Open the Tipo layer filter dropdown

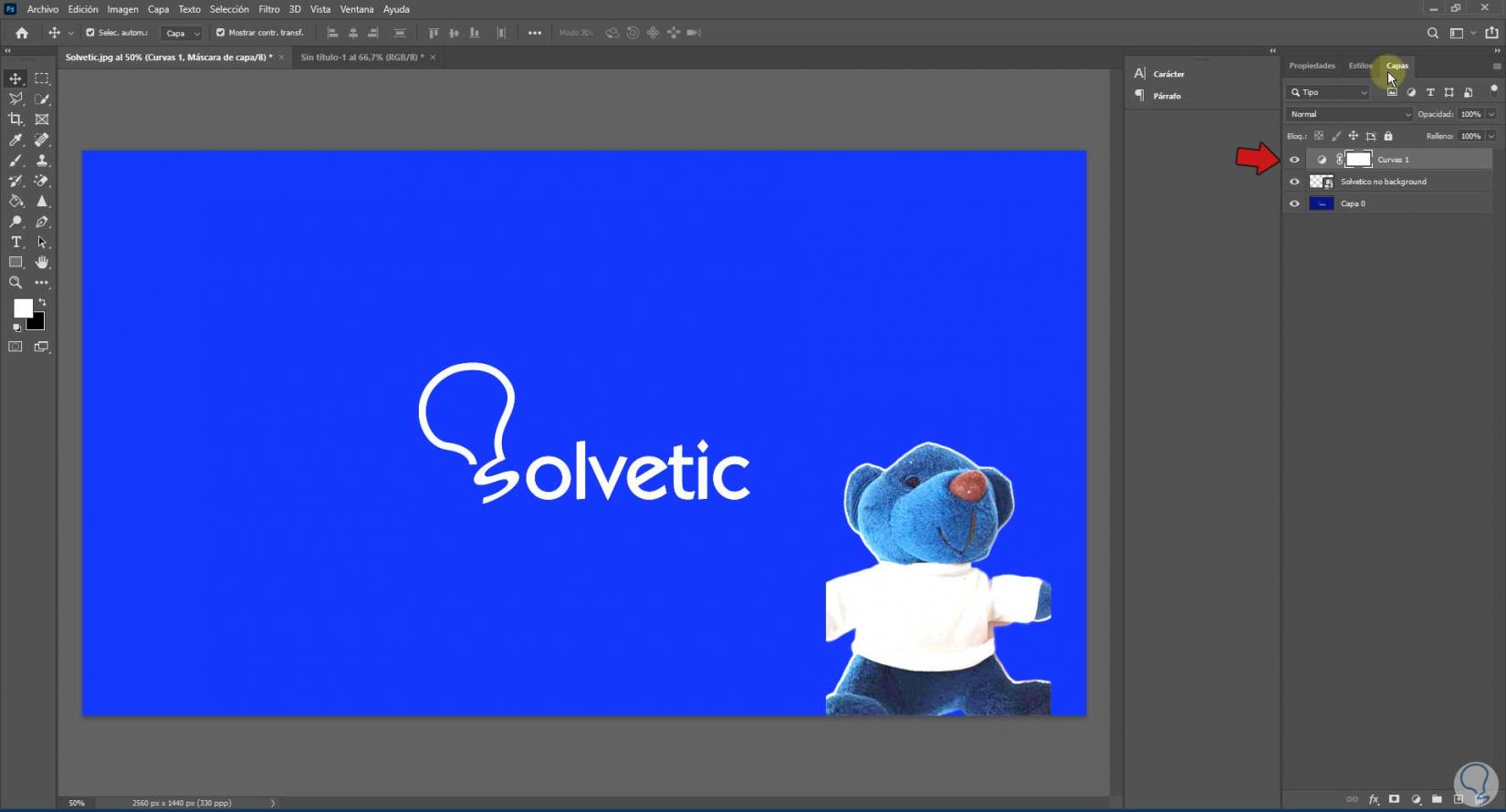pyautogui.click(x=1329, y=92)
